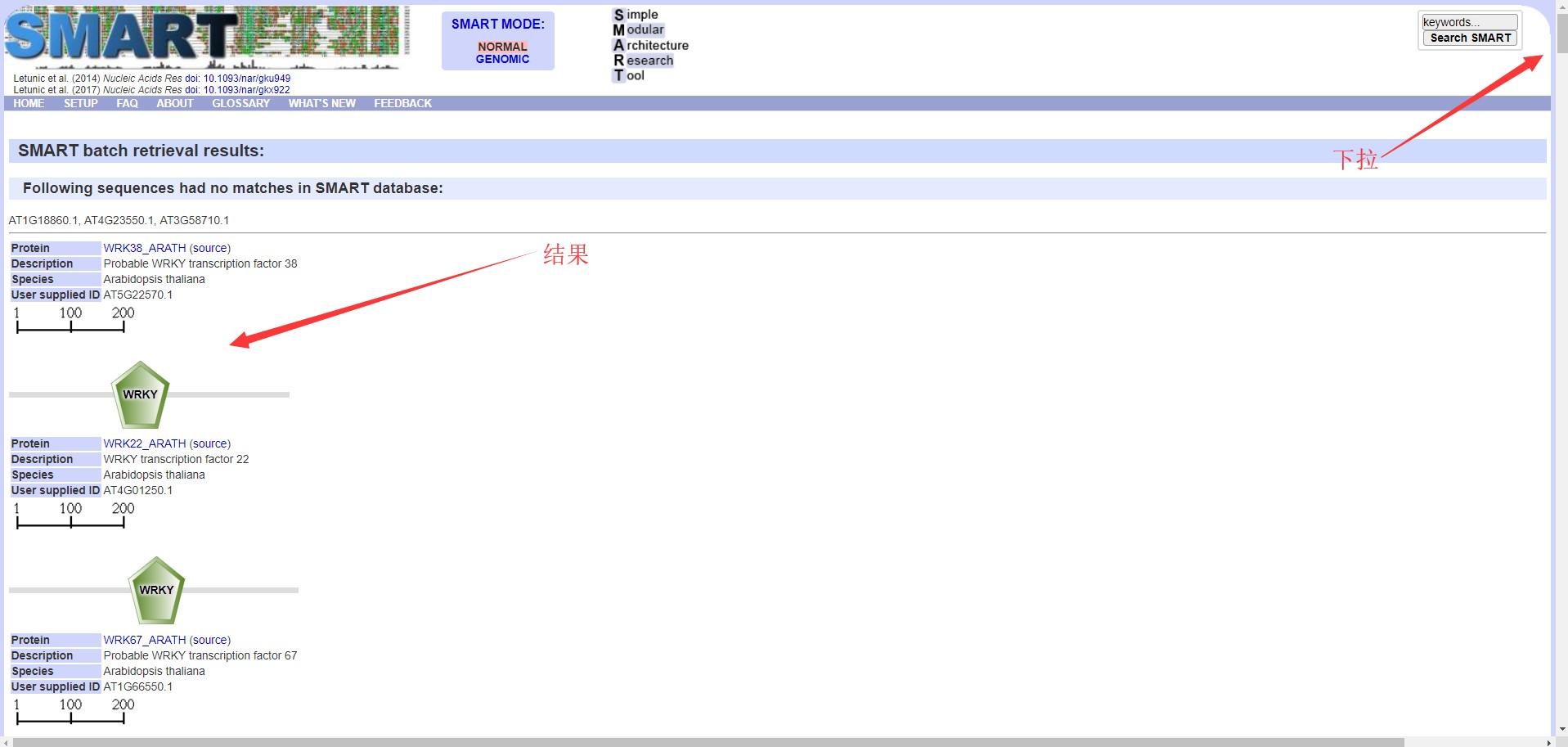
Task: Switch SMART mode to GENOMIC
Action: [502, 59]
